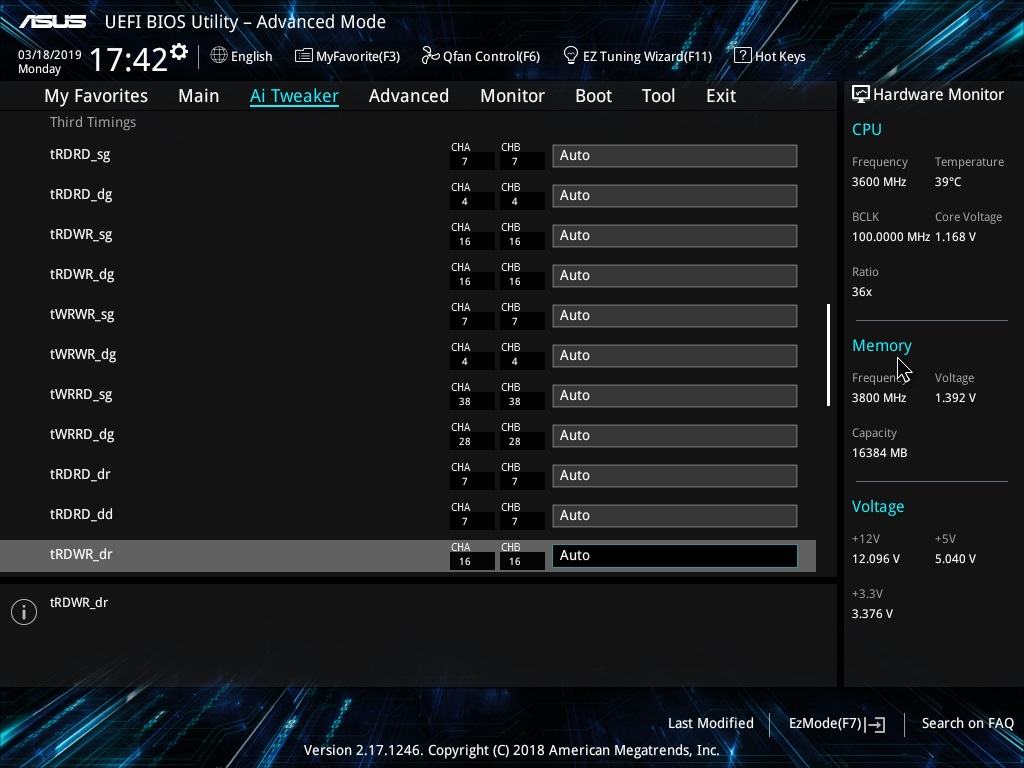This screenshot has height=768, width=1024.
Task: Click Last Modified button
Action: pyautogui.click(x=711, y=723)
